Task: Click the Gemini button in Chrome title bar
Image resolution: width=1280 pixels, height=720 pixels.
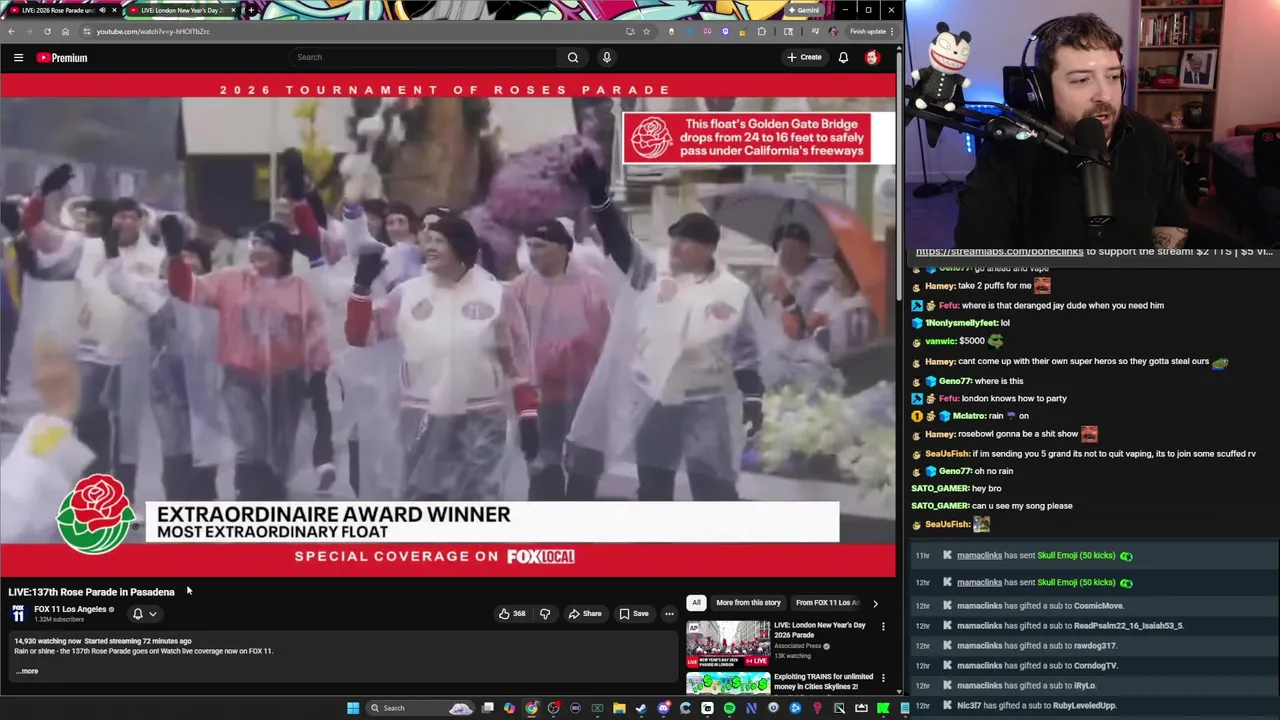Action: [x=803, y=10]
